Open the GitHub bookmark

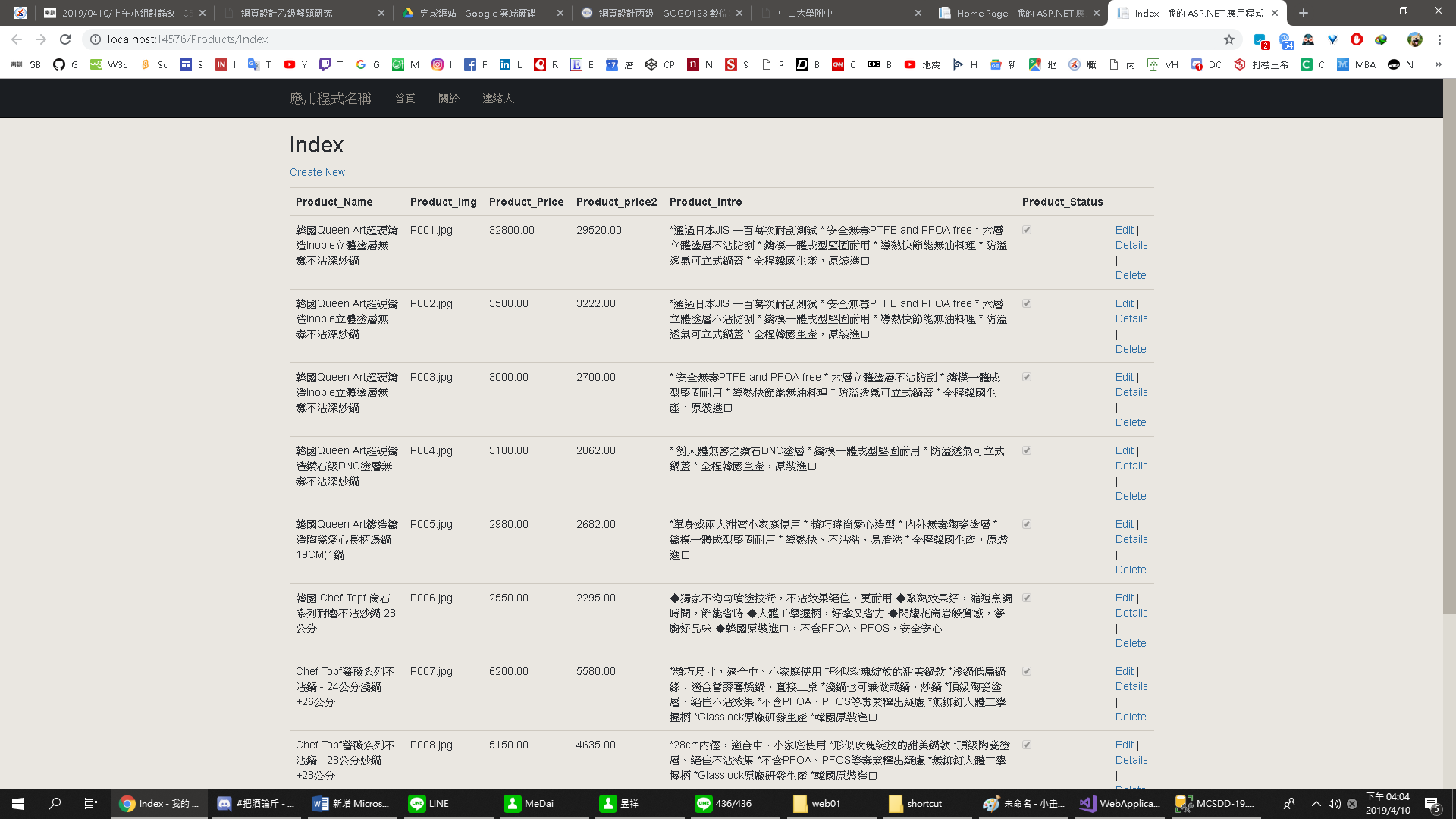tap(65, 64)
